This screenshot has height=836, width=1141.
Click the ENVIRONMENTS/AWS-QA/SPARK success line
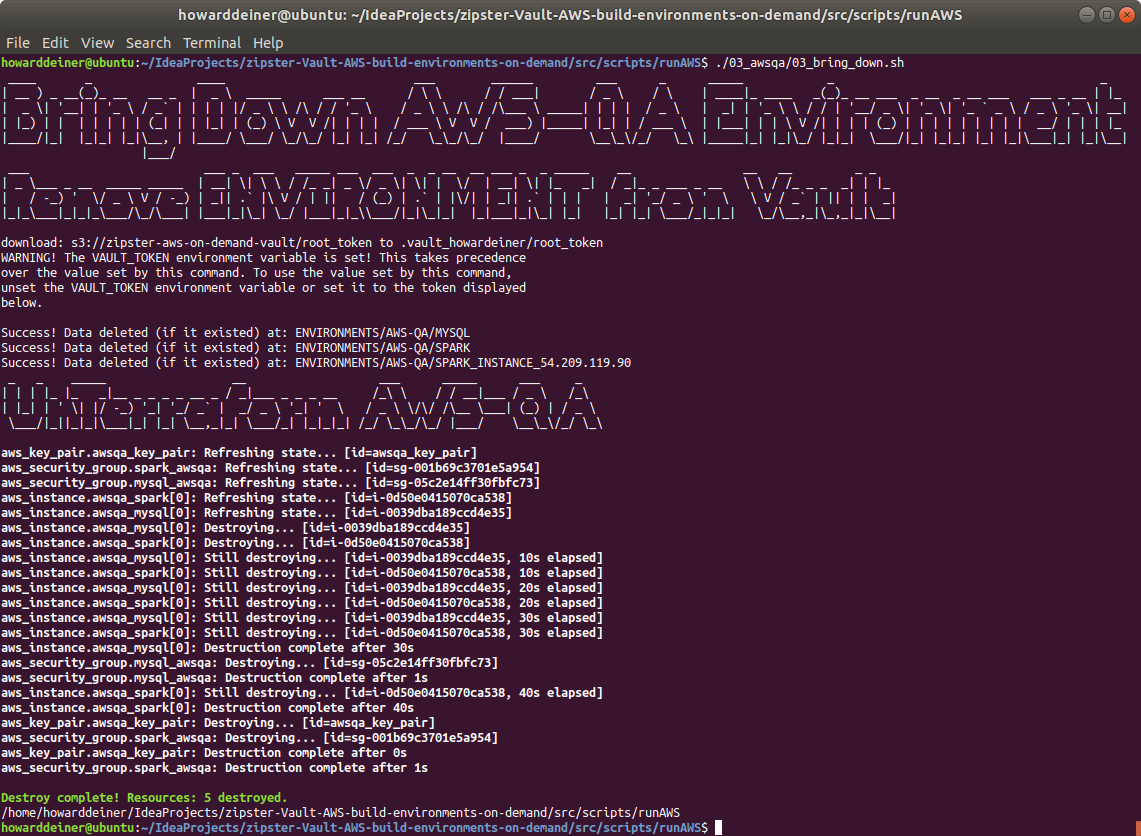coord(236,348)
